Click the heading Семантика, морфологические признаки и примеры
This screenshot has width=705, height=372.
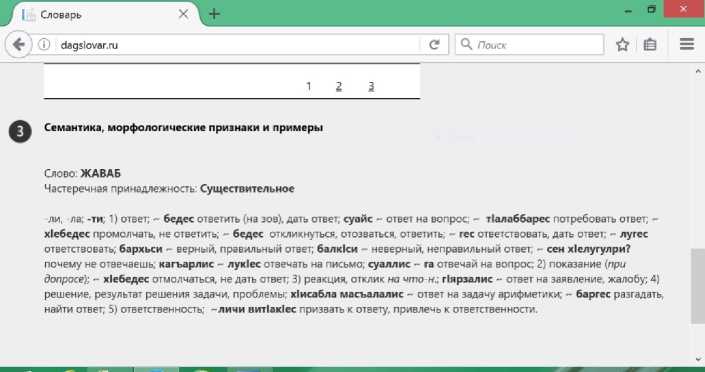tap(183, 128)
